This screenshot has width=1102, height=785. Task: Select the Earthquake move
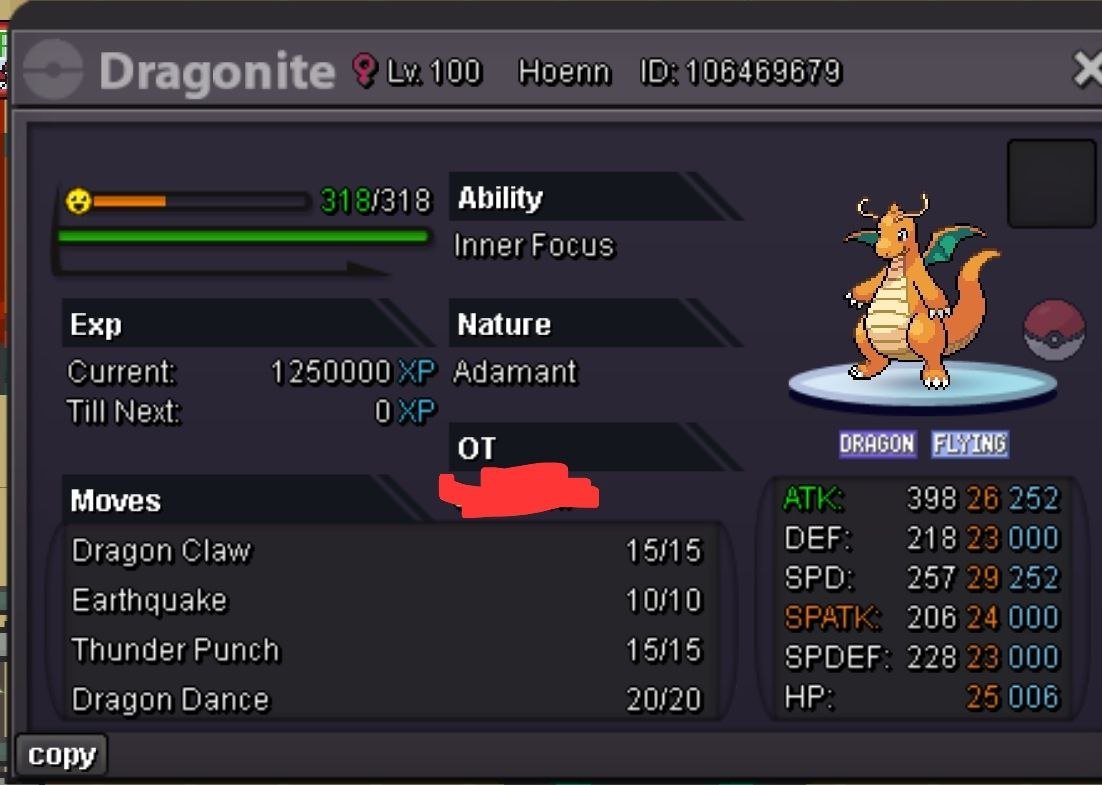[x=387, y=601]
